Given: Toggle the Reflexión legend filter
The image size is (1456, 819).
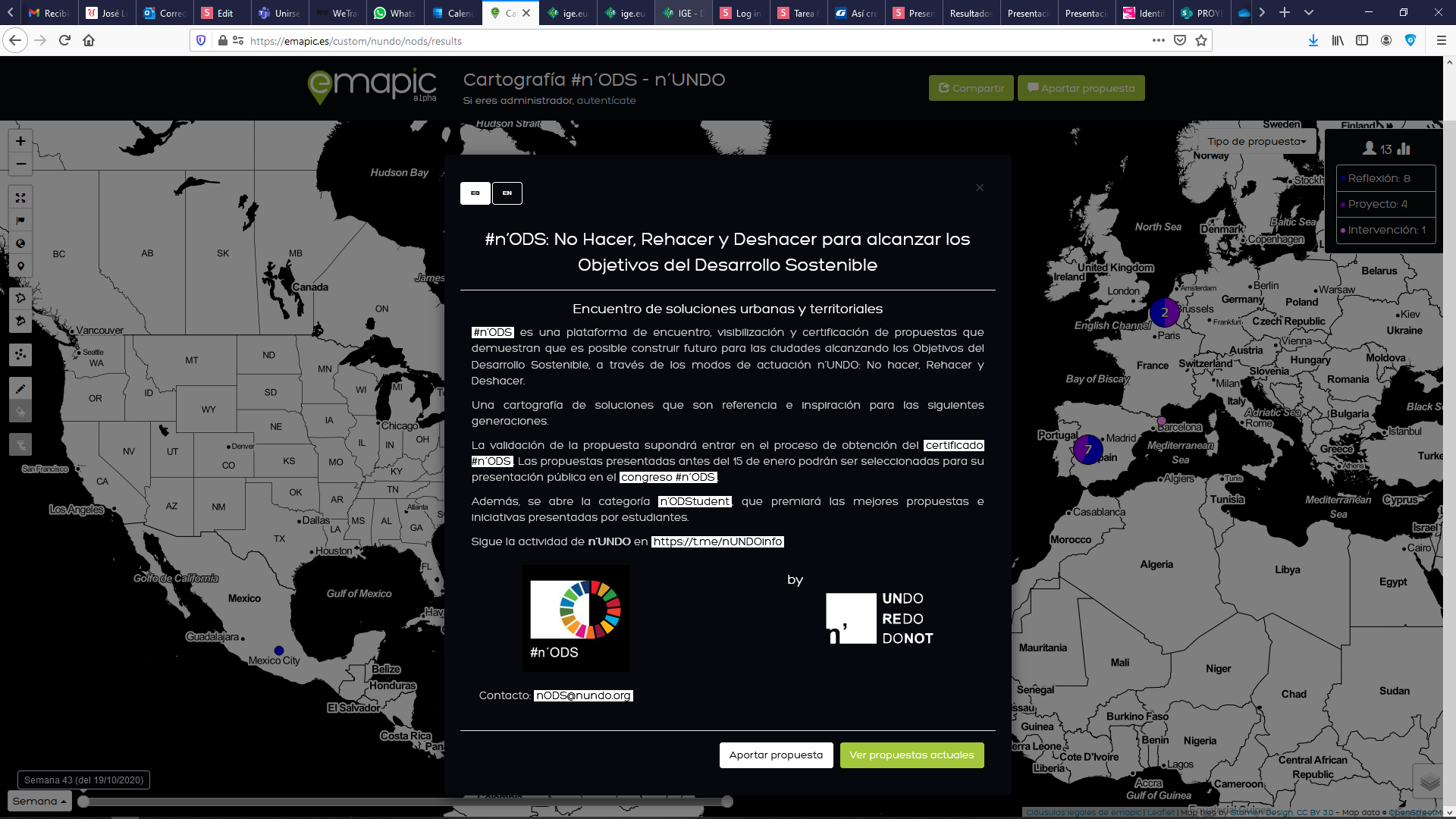Looking at the screenshot, I should click(1385, 178).
